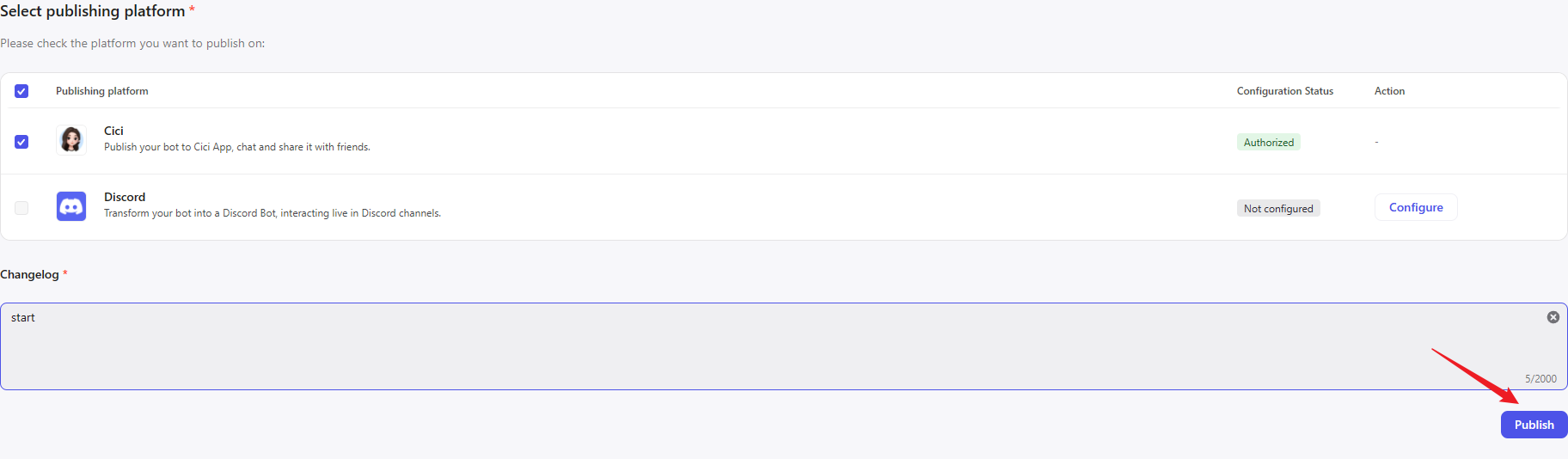The image size is (1568, 459).
Task: Click the Cici avatar icon
Action: [x=71, y=139]
